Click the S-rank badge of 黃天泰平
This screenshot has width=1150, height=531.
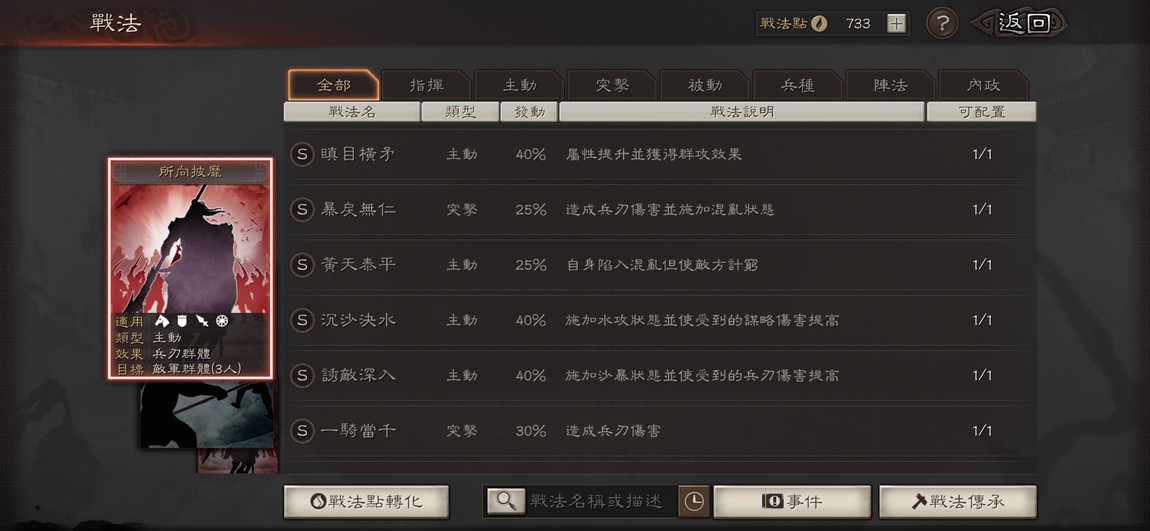tap(301, 265)
